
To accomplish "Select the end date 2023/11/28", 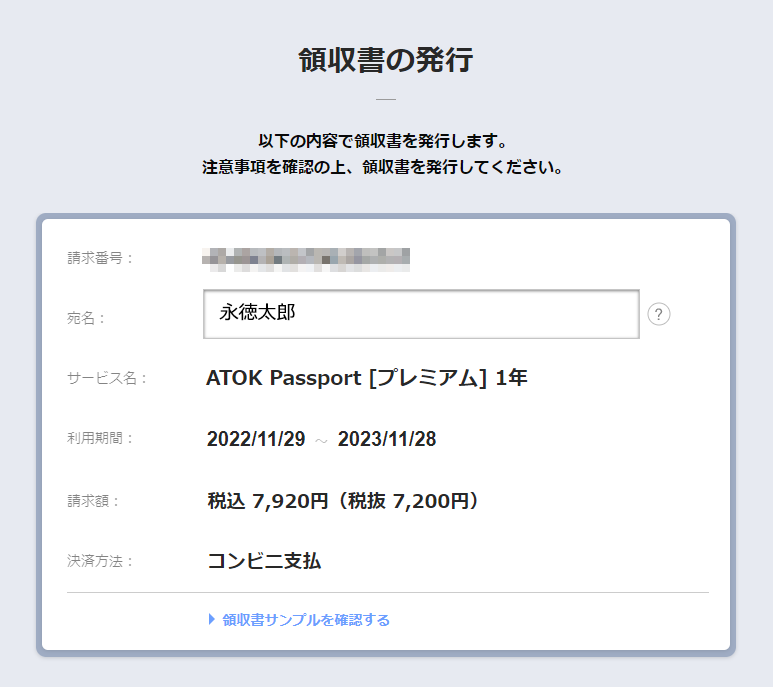I will click(x=387, y=439).
